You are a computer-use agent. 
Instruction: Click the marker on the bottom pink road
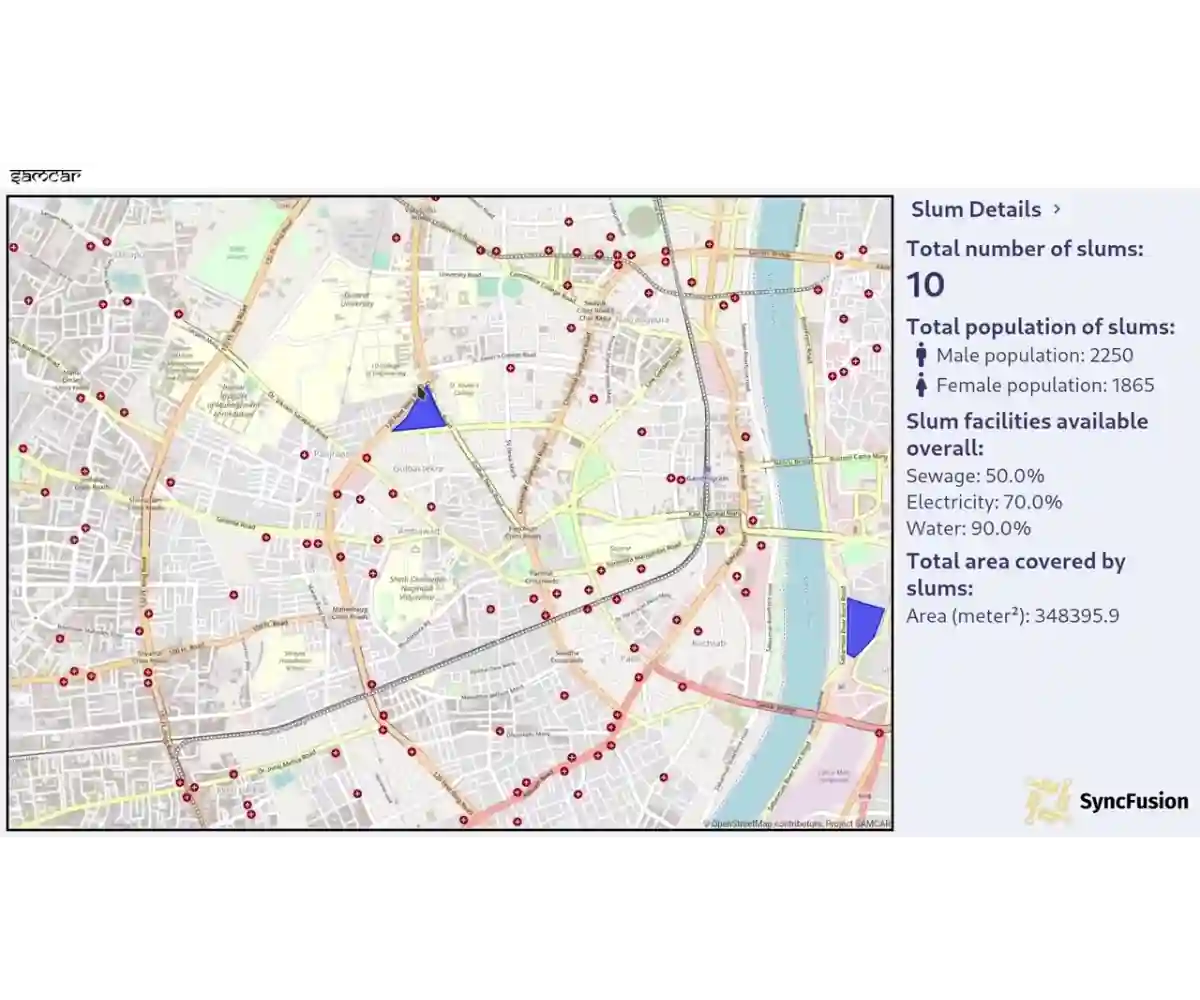point(565,770)
